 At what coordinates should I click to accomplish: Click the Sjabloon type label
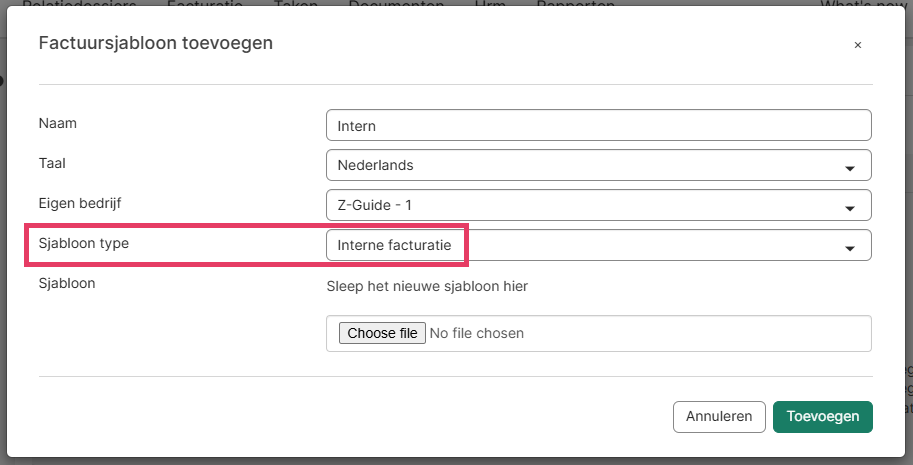83,243
